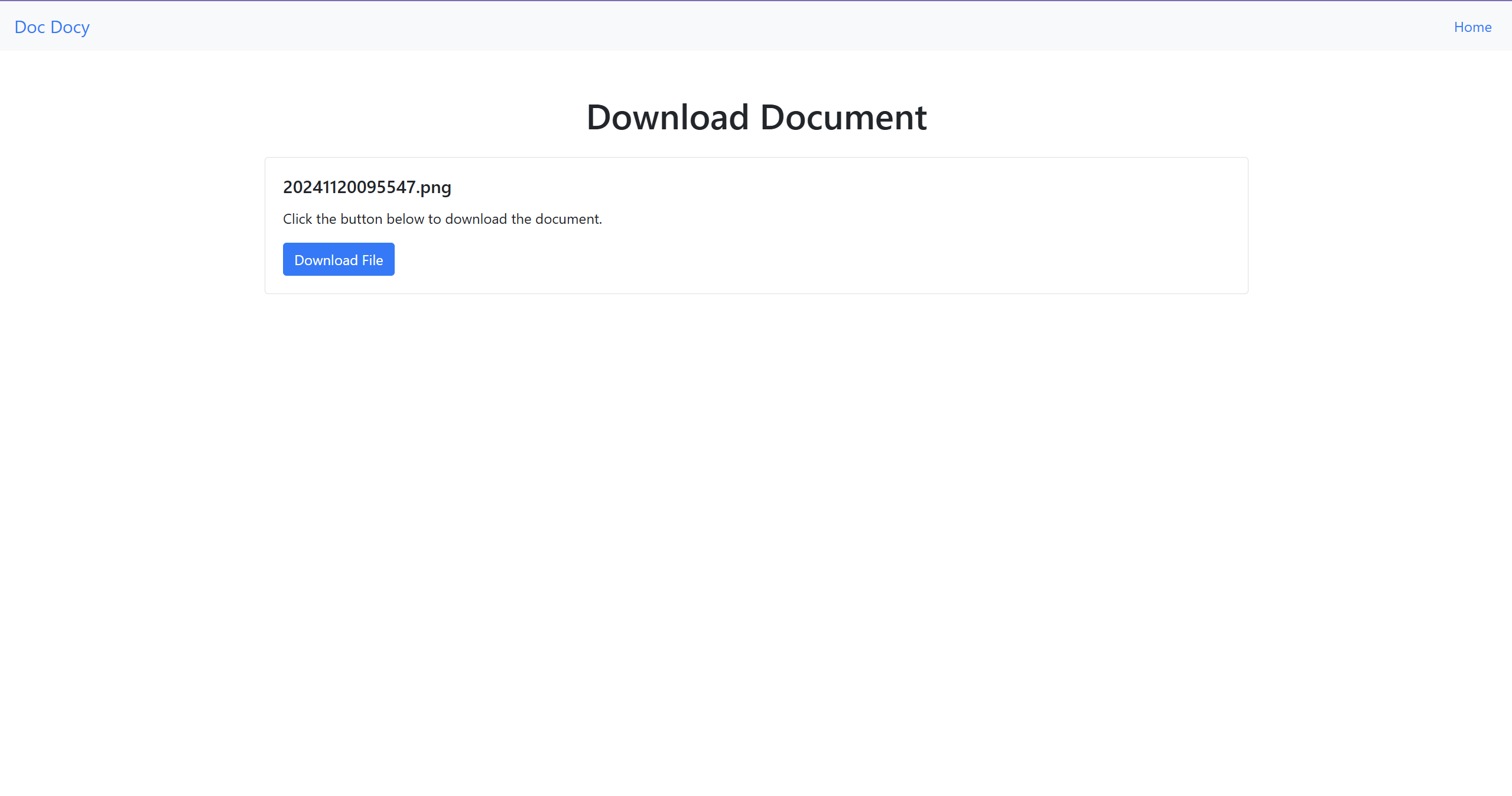
Task: Click the word "Download" in the page heading
Action: tap(668, 117)
